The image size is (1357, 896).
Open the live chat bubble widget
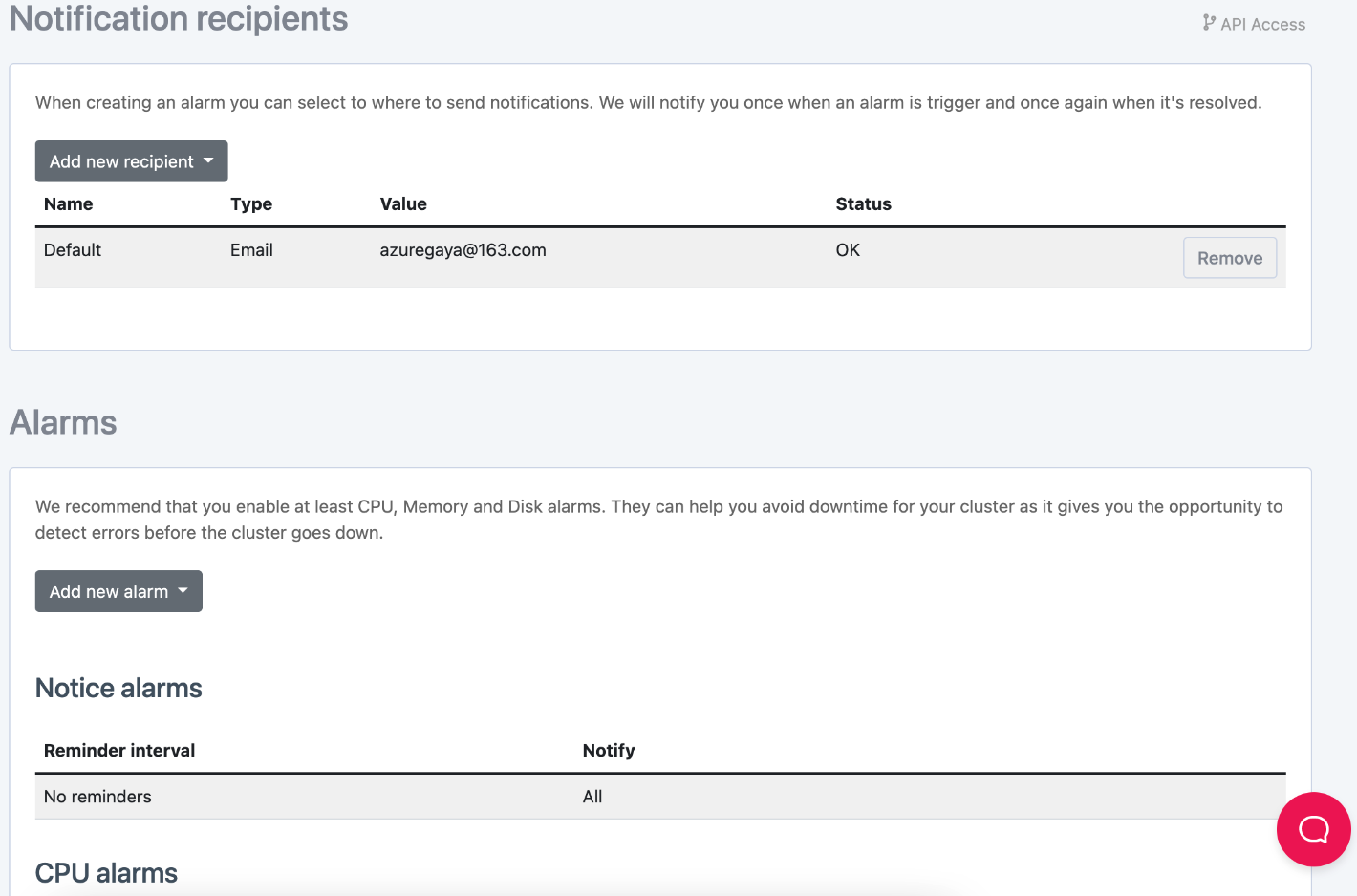pyautogui.click(x=1313, y=829)
